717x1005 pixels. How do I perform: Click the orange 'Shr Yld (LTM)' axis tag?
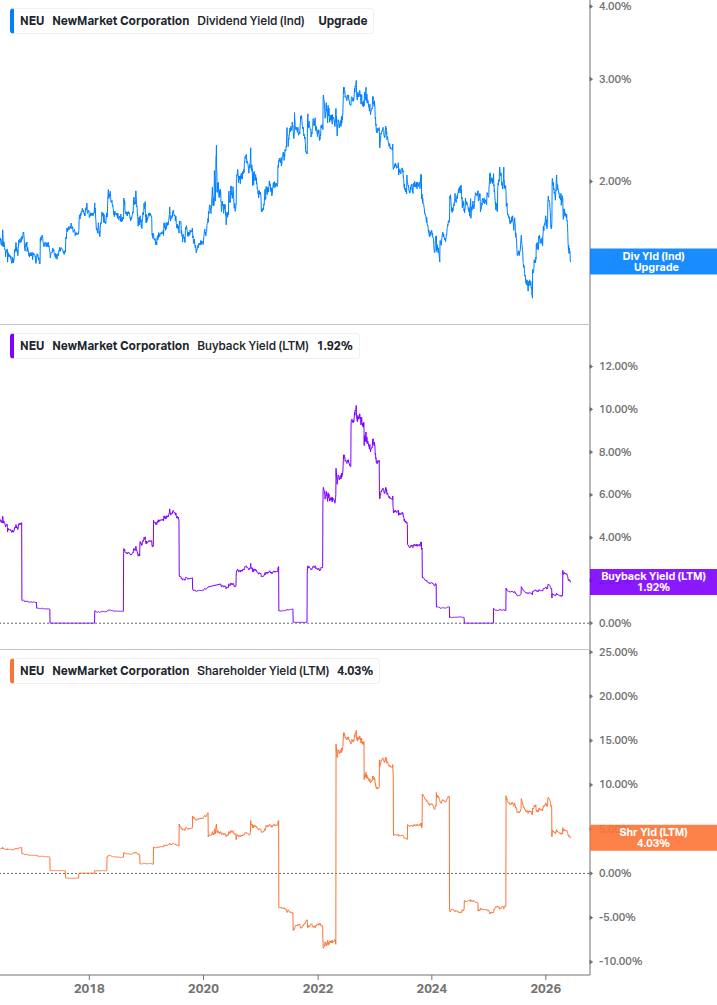click(x=653, y=838)
